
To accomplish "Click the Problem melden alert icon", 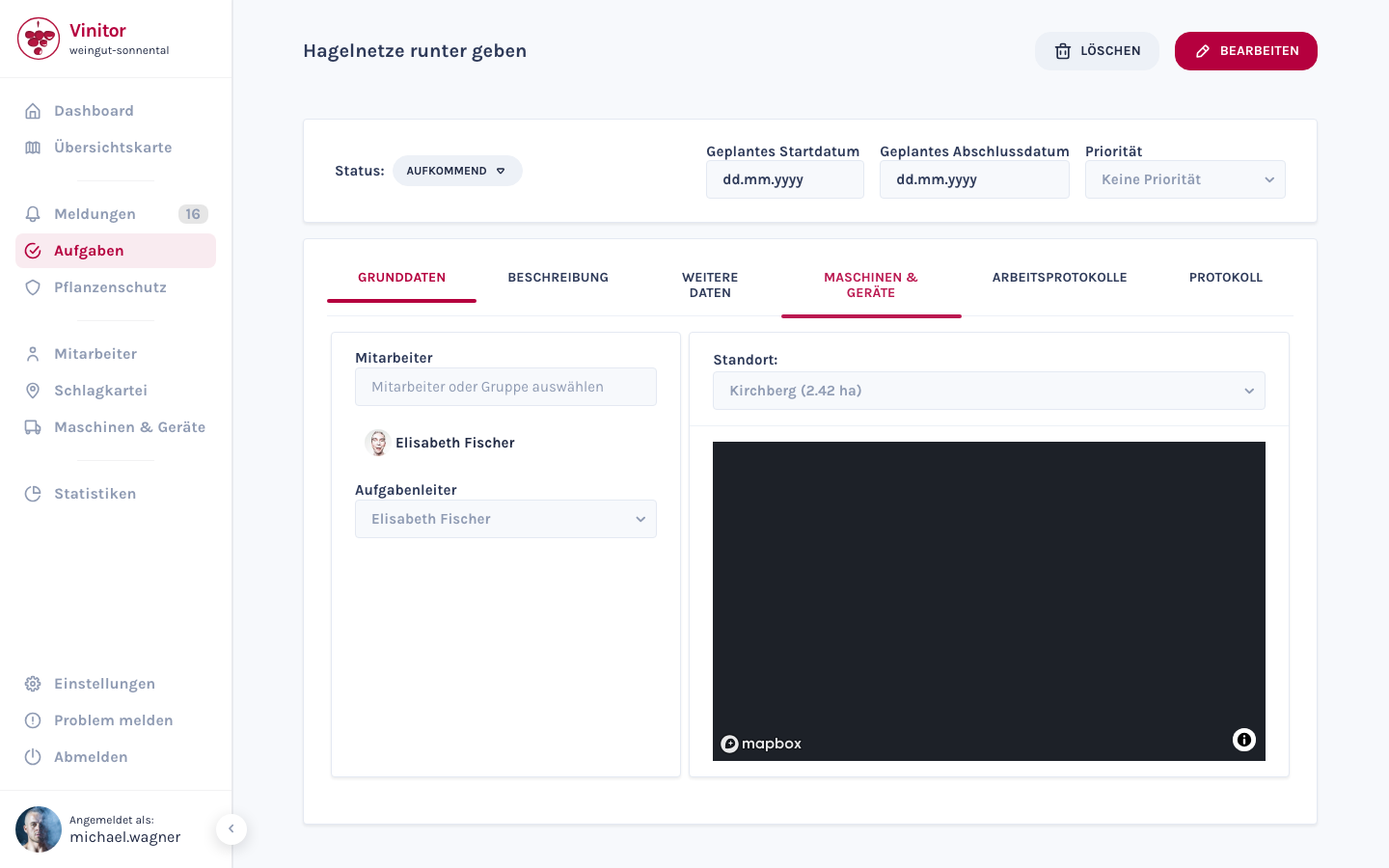I will tap(33, 720).
